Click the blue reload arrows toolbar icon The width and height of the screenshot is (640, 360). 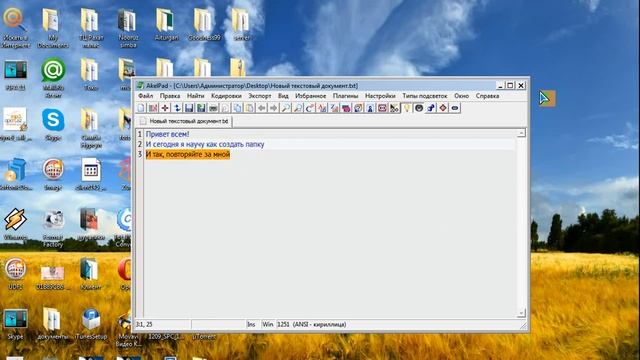(177, 108)
